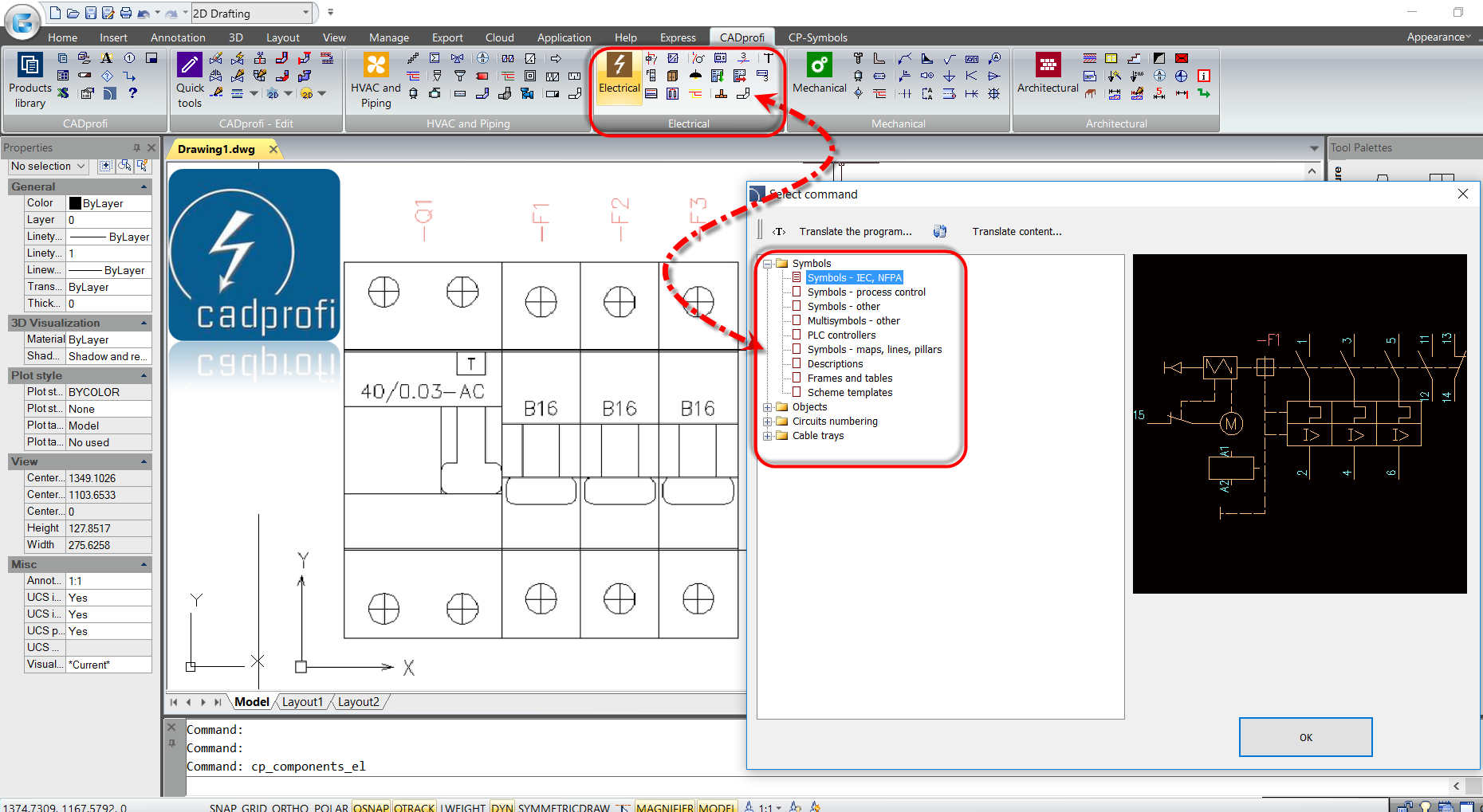The image size is (1483, 812).
Task: Toggle ORTHO mode in the status bar
Action: pos(289,807)
